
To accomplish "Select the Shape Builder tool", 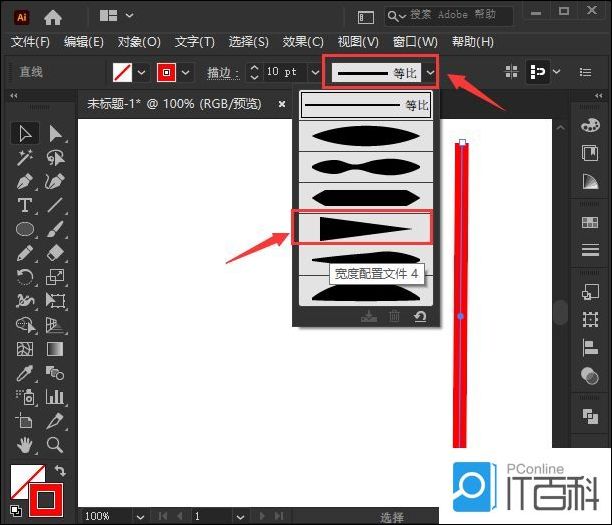I will pyautogui.click(x=25, y=325).
